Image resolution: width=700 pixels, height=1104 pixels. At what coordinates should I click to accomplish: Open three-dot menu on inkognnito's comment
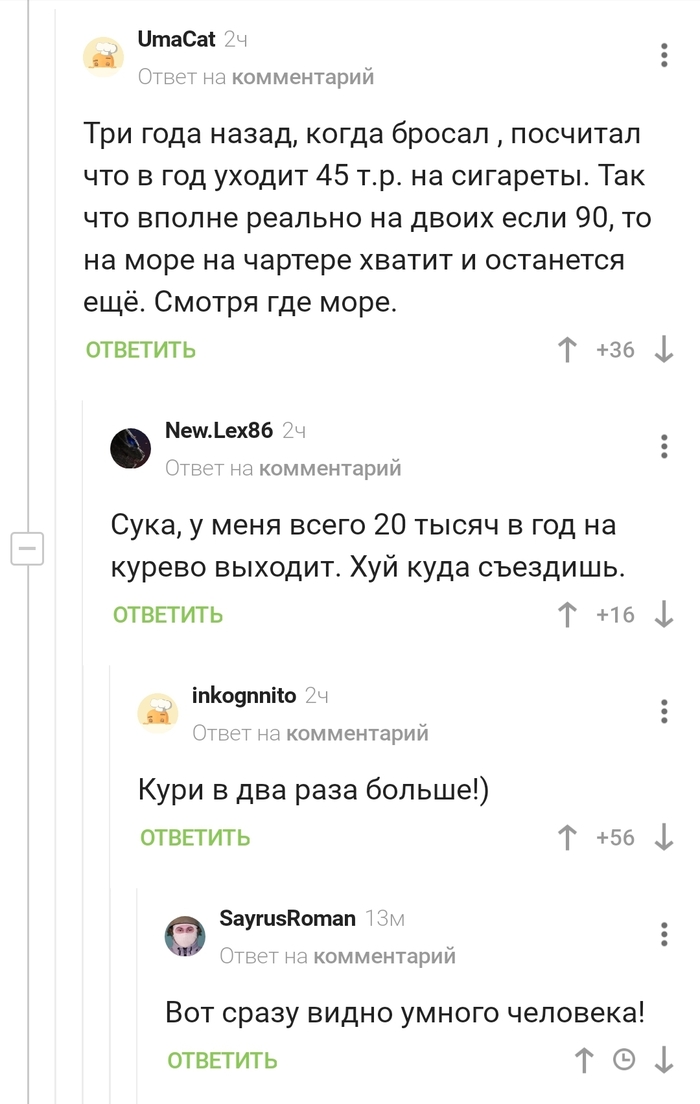point(664,711)
